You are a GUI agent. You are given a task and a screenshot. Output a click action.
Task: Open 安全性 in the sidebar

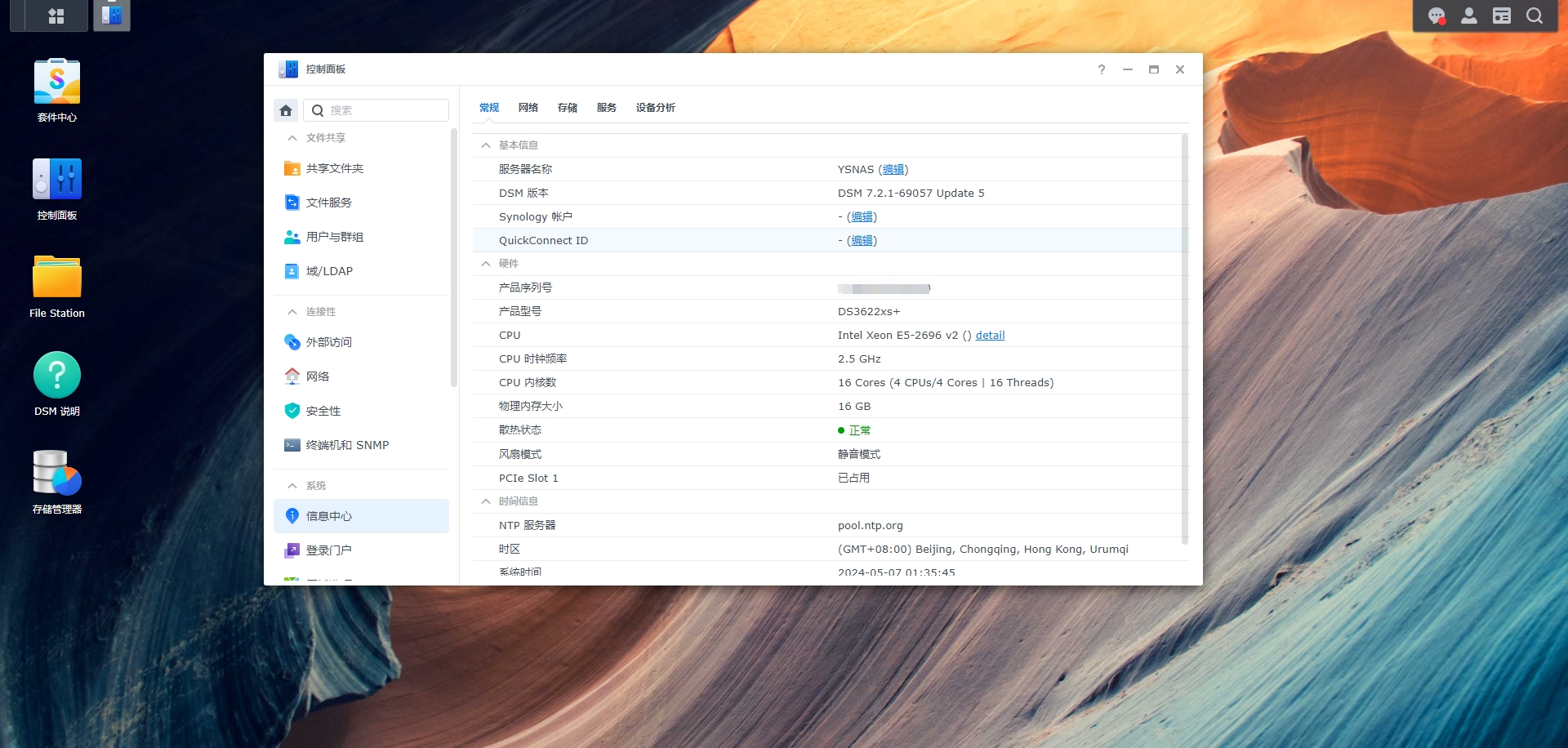point(361,411)
